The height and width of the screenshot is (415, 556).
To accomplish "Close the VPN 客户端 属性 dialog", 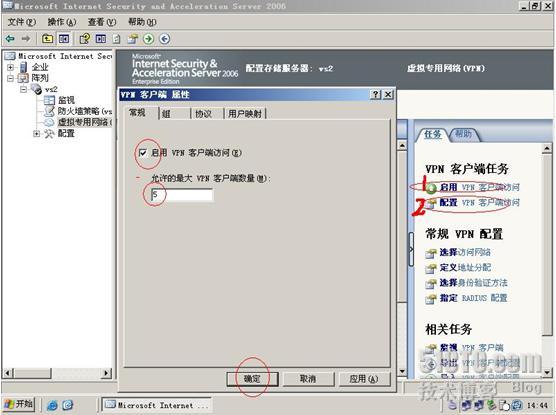I will [x=389, y=94].
